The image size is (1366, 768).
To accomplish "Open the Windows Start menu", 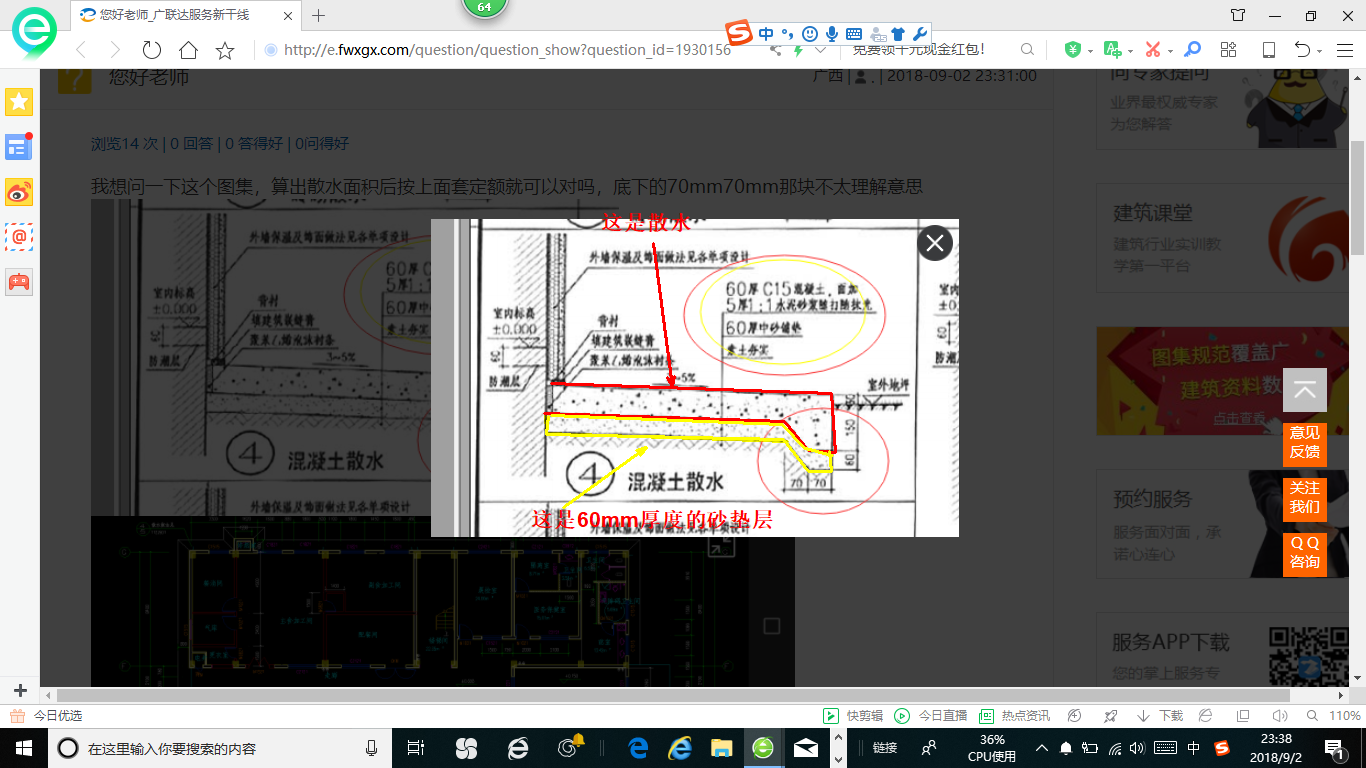I will [x=22, y=747].
